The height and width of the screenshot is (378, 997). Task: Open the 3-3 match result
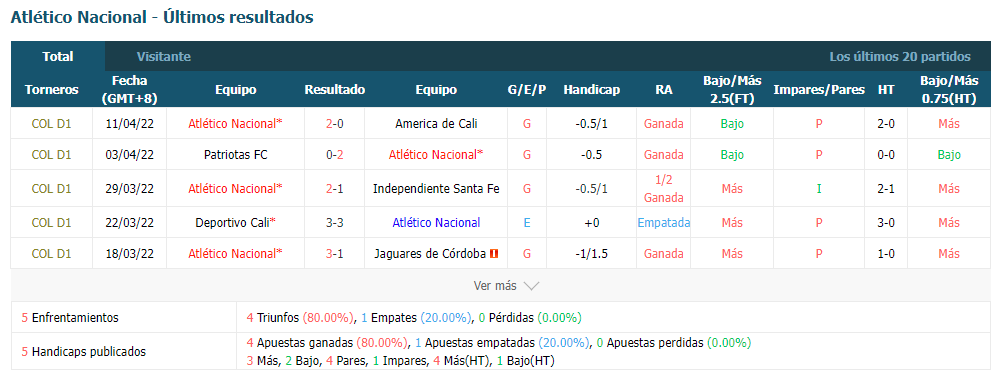click(334, 223)
